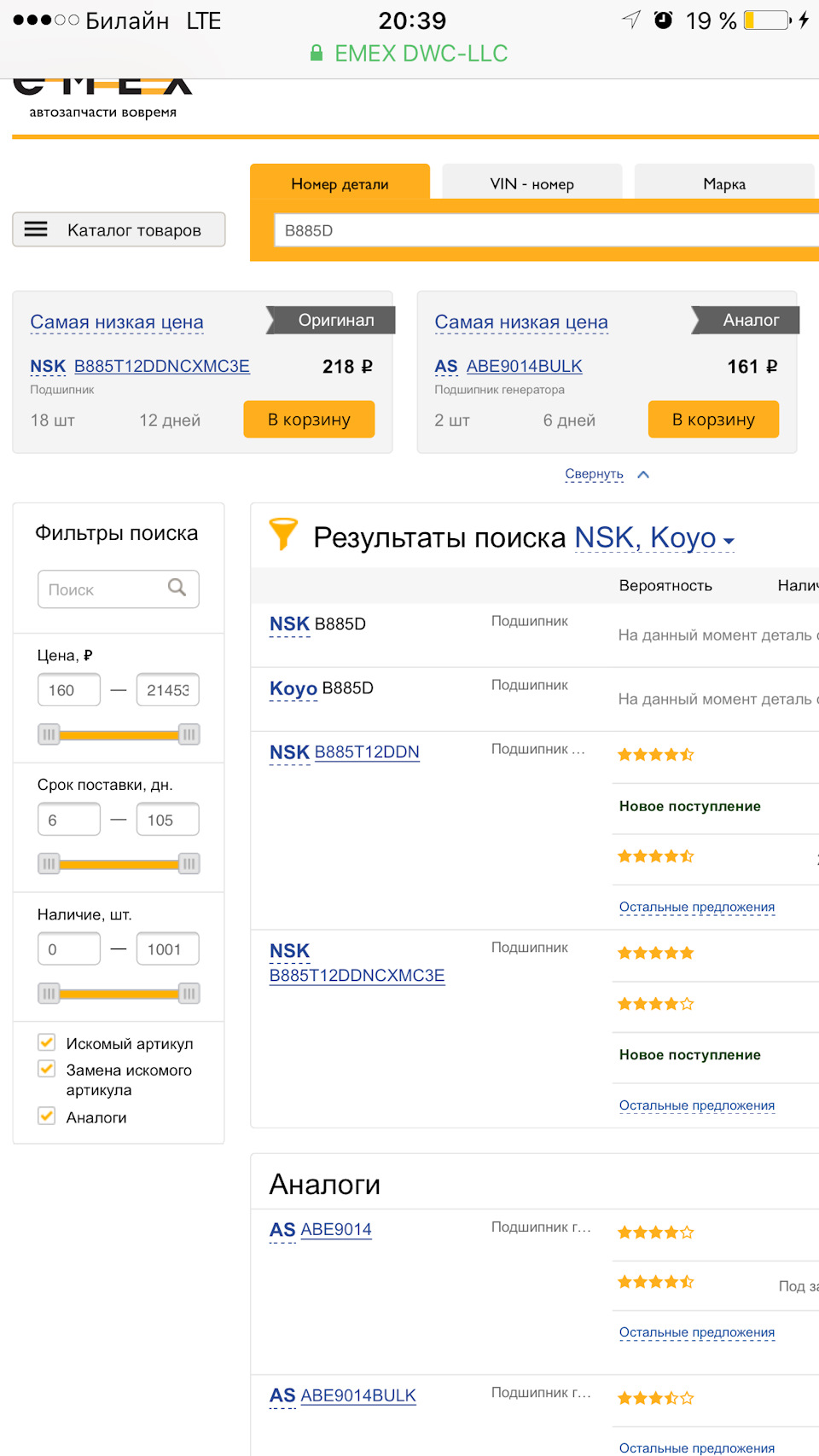
Task: Click the collapse chevron beside Свернуть
Action: point(643,474)
